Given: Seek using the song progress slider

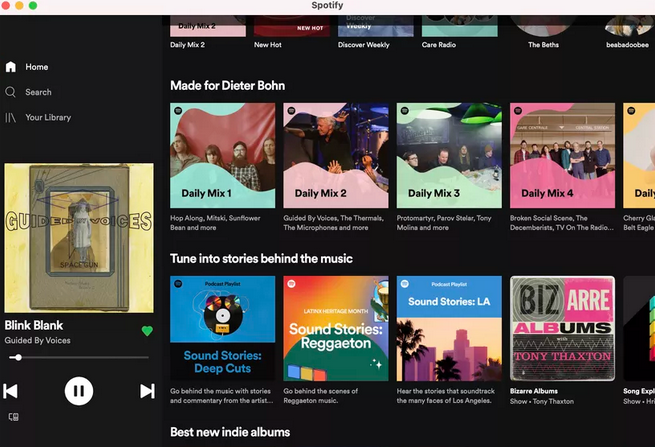Looking at the screenshot, I should (x=79, y=358).
